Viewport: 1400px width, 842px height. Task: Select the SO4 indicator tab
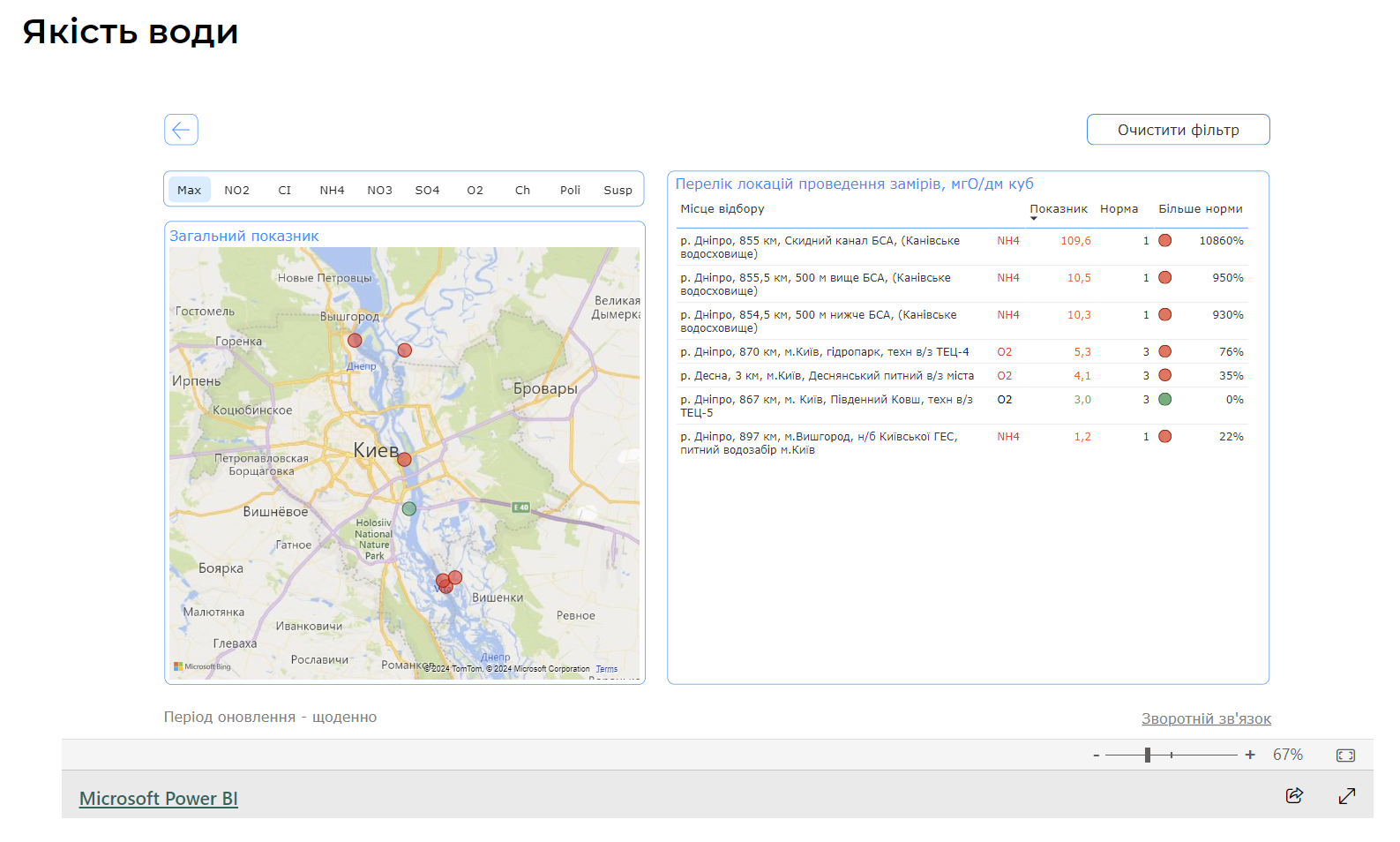click(427, 190)
